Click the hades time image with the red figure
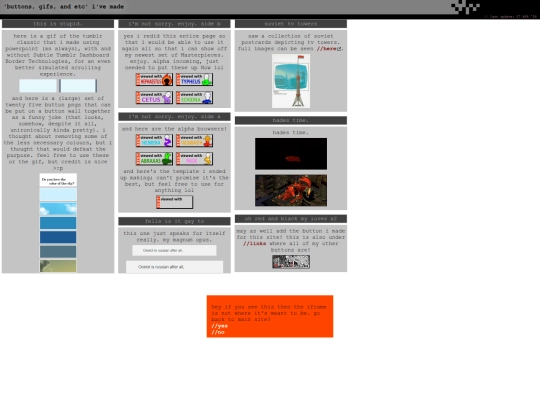The image size is (540, 405). [291, 190]
